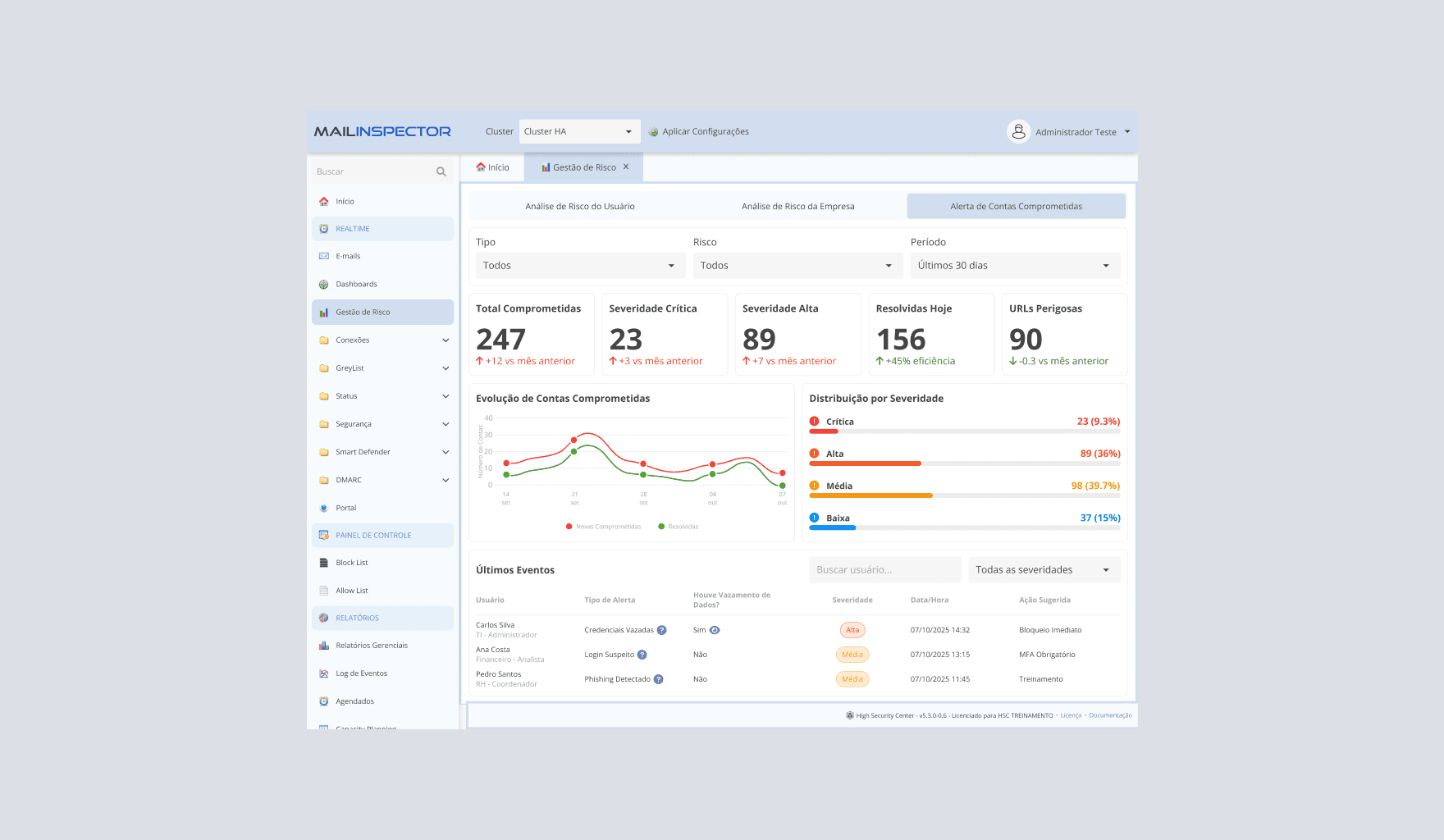The image size is (1444, 840).
Task: Switch to Análise de Risco do Usuário tab
Action: click(580, 207)
